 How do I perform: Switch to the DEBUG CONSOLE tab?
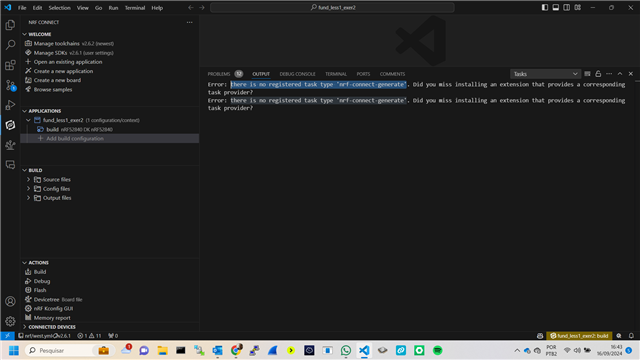298,74
